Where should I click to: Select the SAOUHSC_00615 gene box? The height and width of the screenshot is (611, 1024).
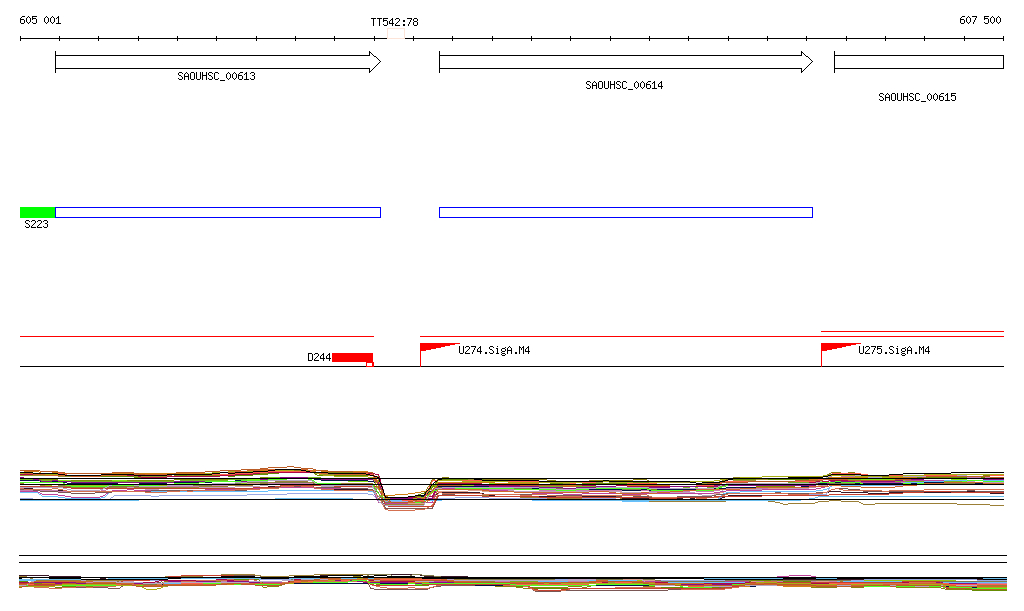click(918, 62)
